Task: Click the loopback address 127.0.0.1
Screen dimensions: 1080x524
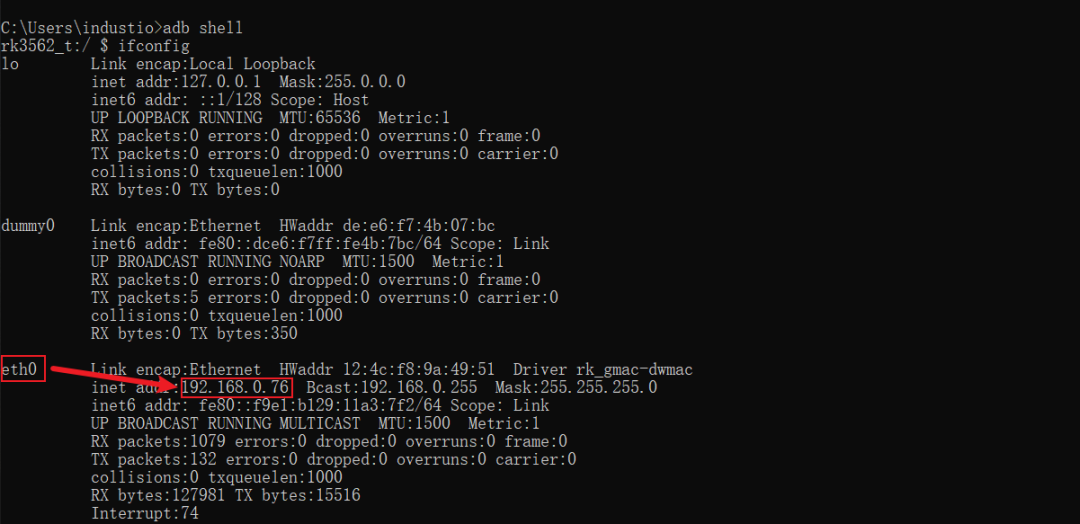Action: (216, 82)
